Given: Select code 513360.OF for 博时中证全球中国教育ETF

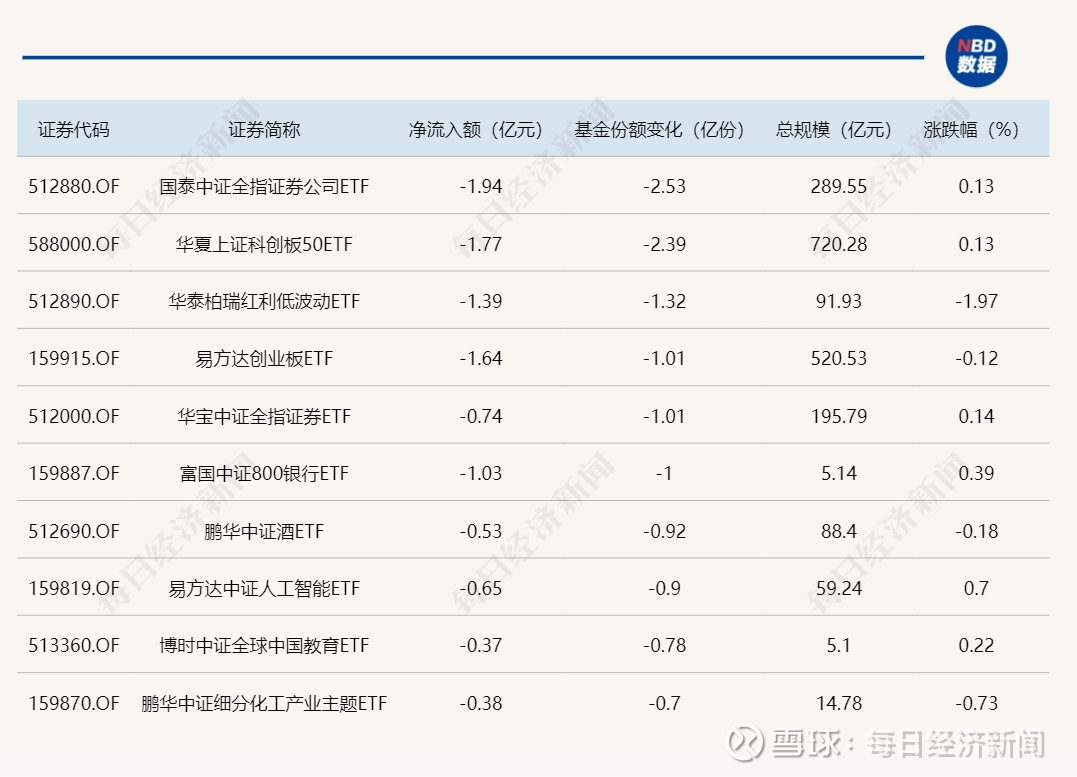Looking at the screenshot, I should click(x=75, y=646).
